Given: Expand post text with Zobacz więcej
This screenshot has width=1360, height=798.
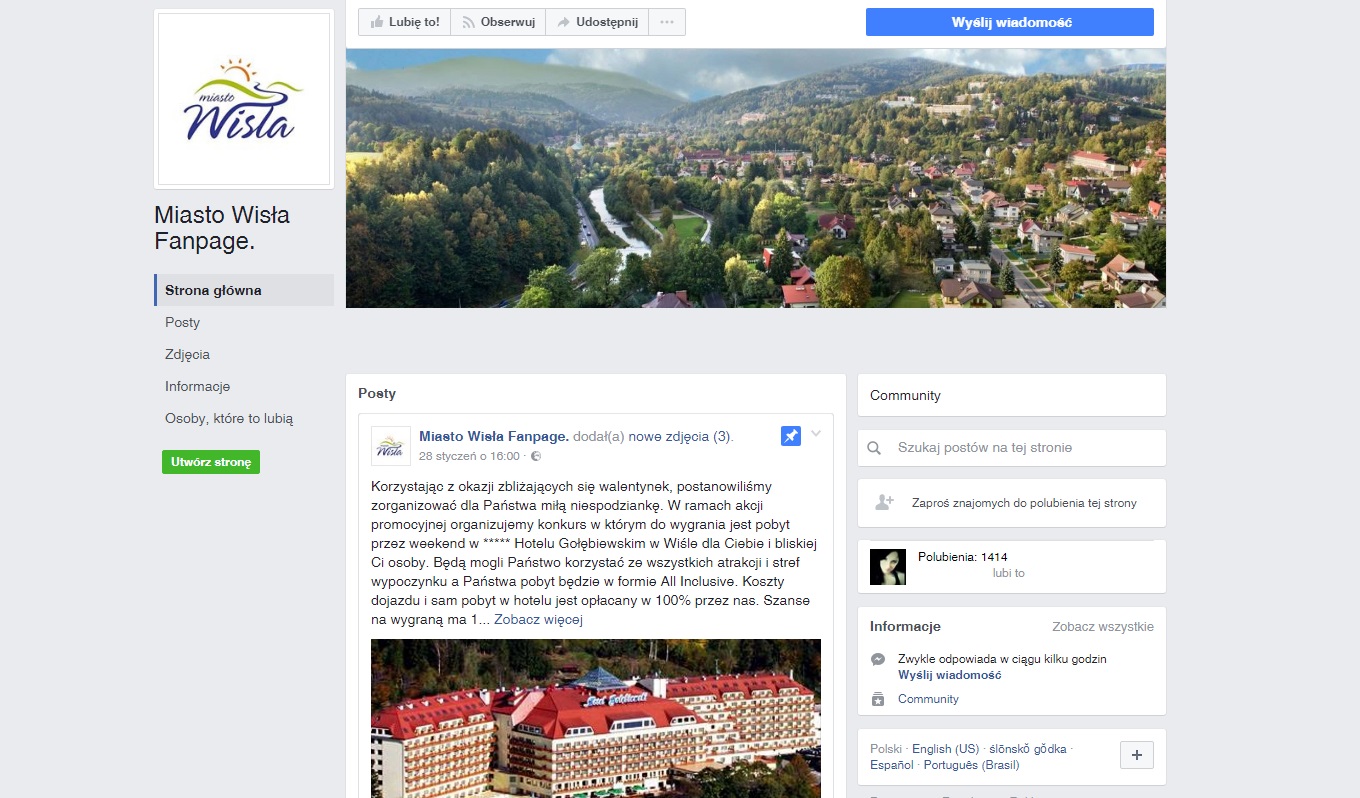Looking at the screenshot, I should pyautogui.click(x=538, y=620).
